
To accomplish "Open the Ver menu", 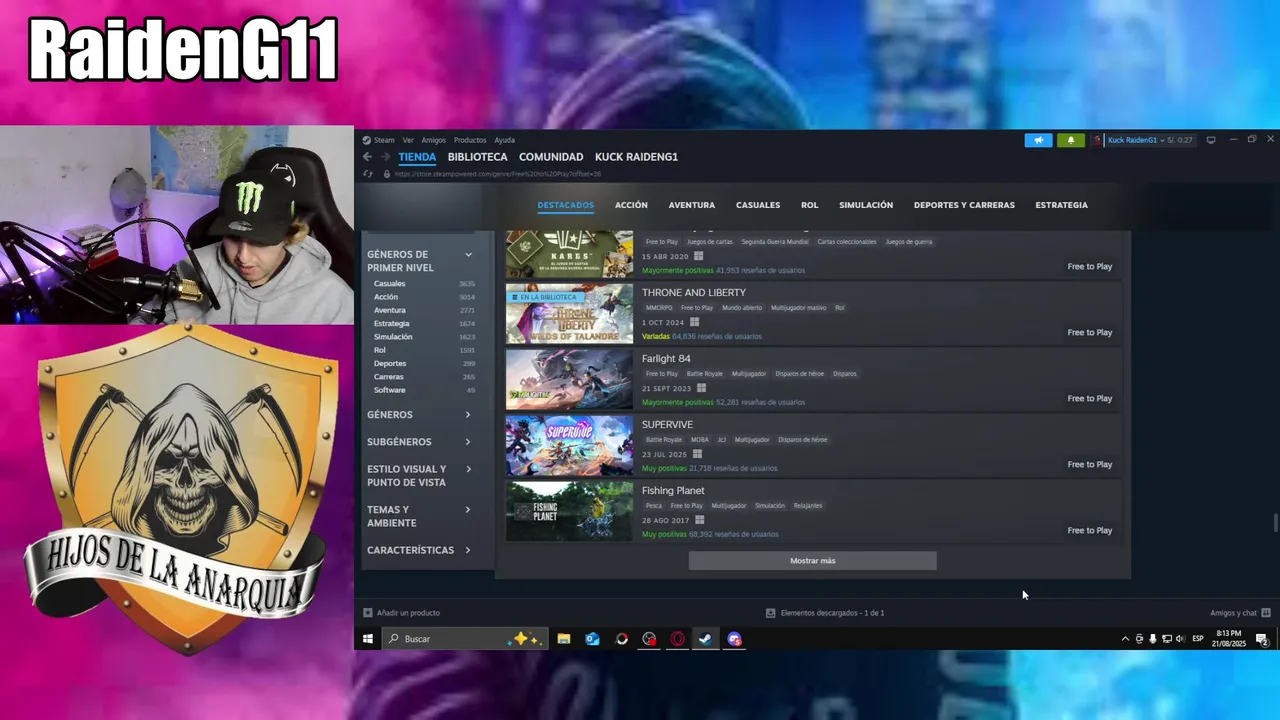I will click(x=408, y=140).
